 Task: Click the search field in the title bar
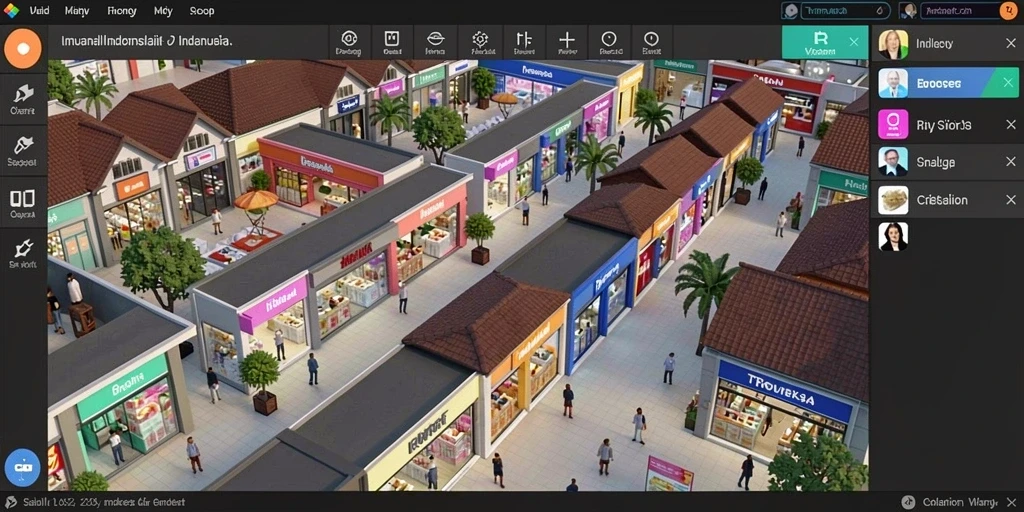pos(836,10)
